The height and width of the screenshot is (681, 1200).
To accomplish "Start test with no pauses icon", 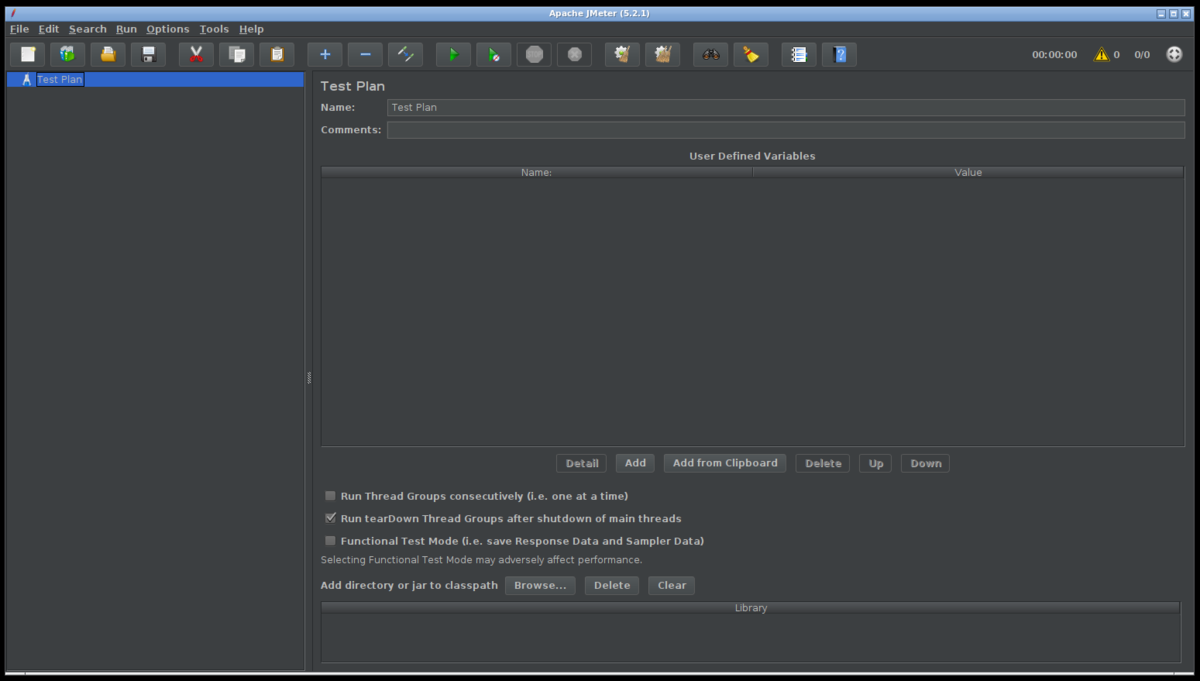I will pyautogui.click(x=494, y=54).
